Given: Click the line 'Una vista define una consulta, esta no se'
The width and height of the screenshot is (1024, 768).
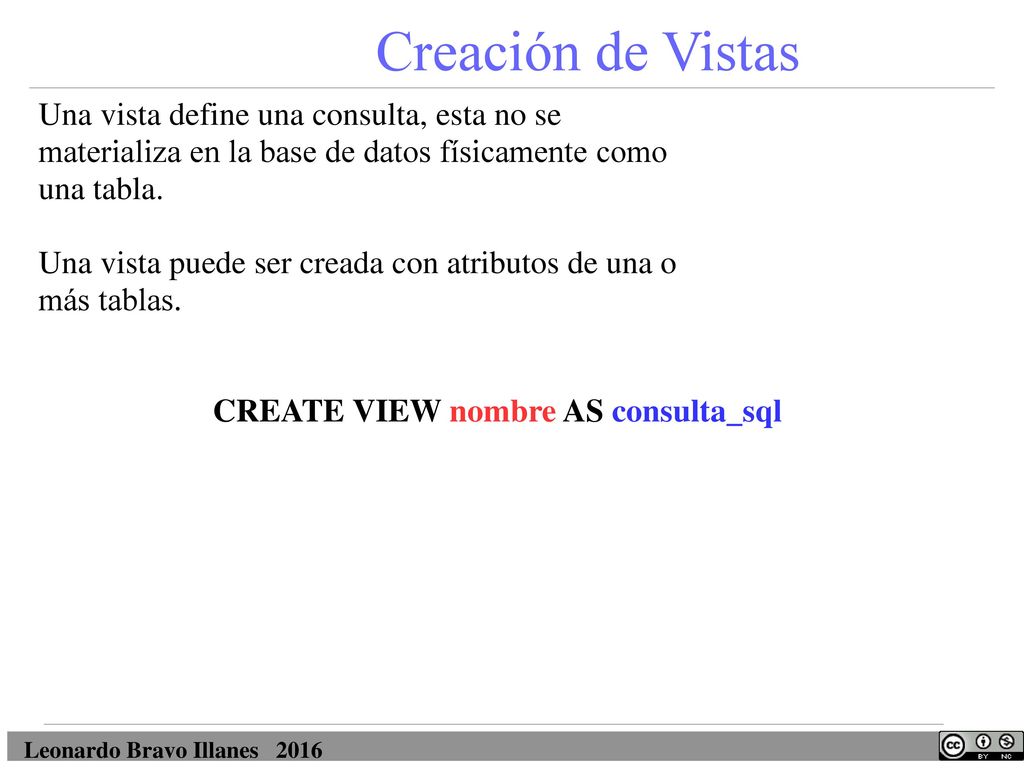Looking at the screenshot, I should point(300,116).
